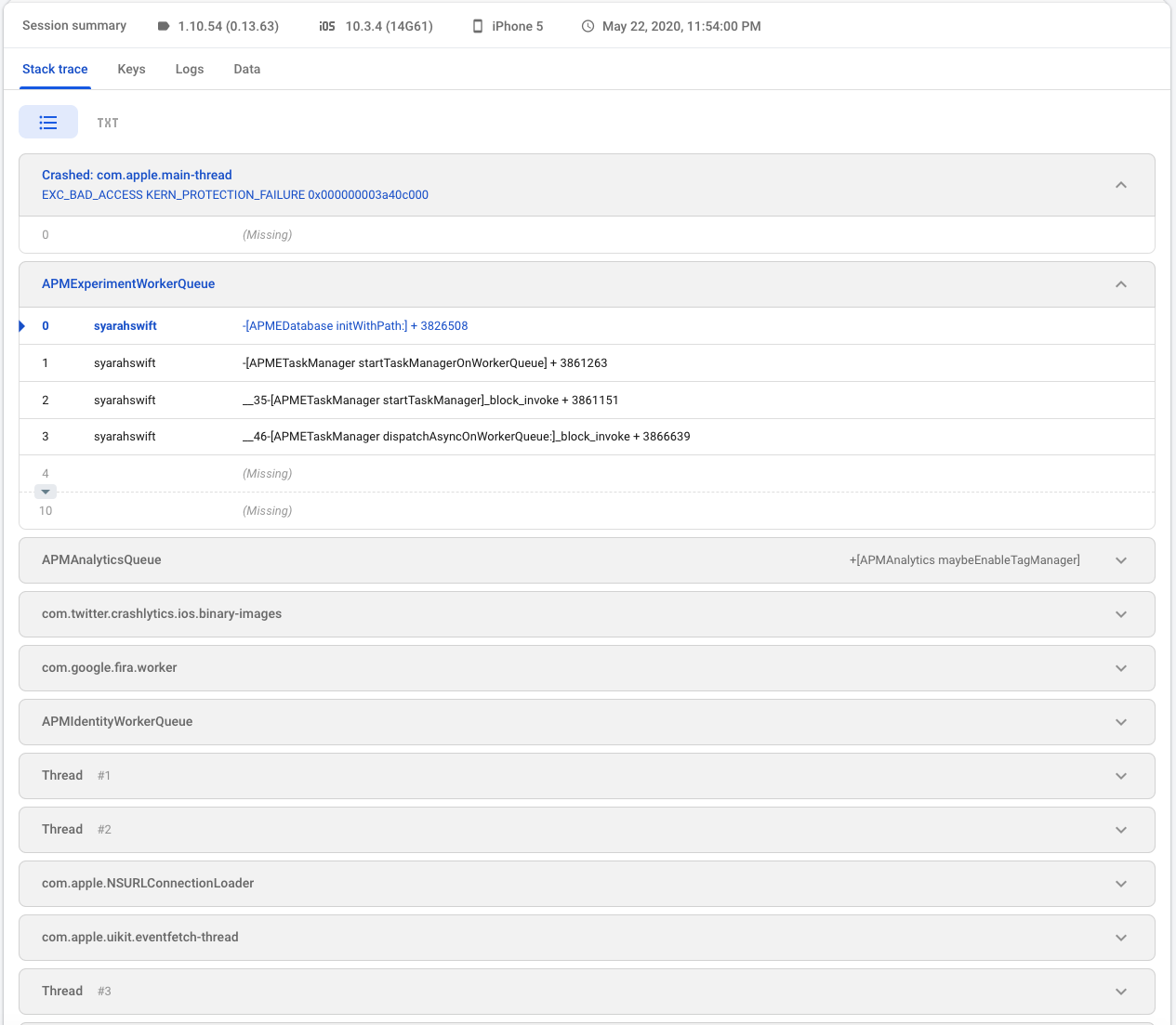Viewport: 1176px width, 1025px height.
Task: Open the APMEDatabase initWithPath frame link
Action: click(x=354, y=325)
